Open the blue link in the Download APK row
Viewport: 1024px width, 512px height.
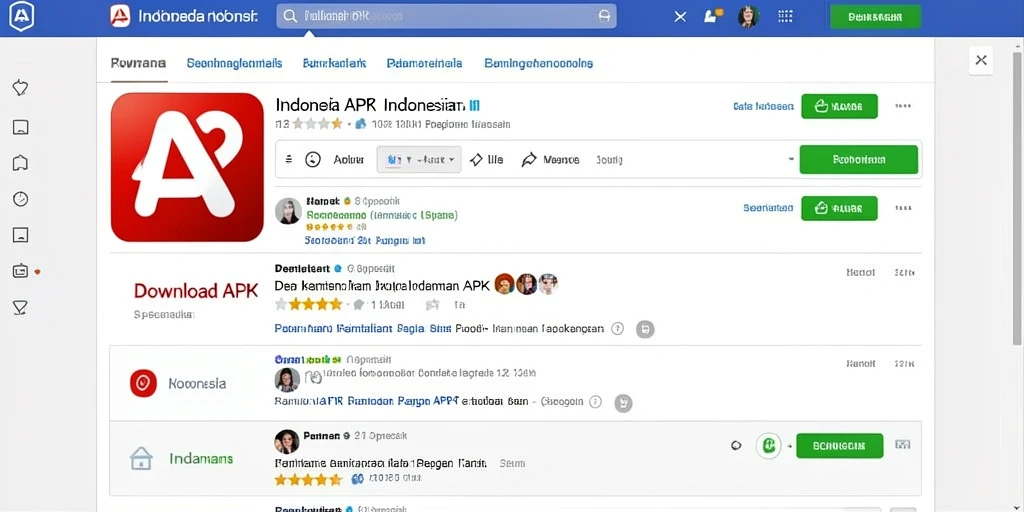coord(362,328)
